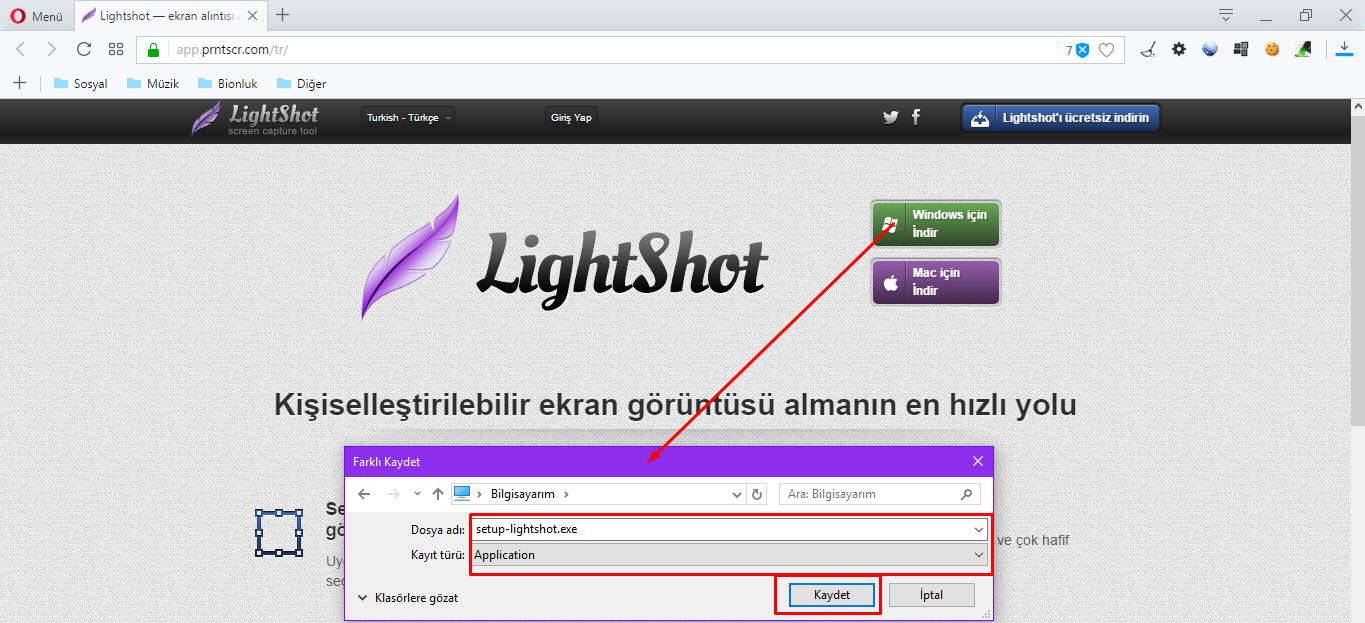Click the Kaydet button
This screenshot has height=623, width=1365.
coord(832,595)
